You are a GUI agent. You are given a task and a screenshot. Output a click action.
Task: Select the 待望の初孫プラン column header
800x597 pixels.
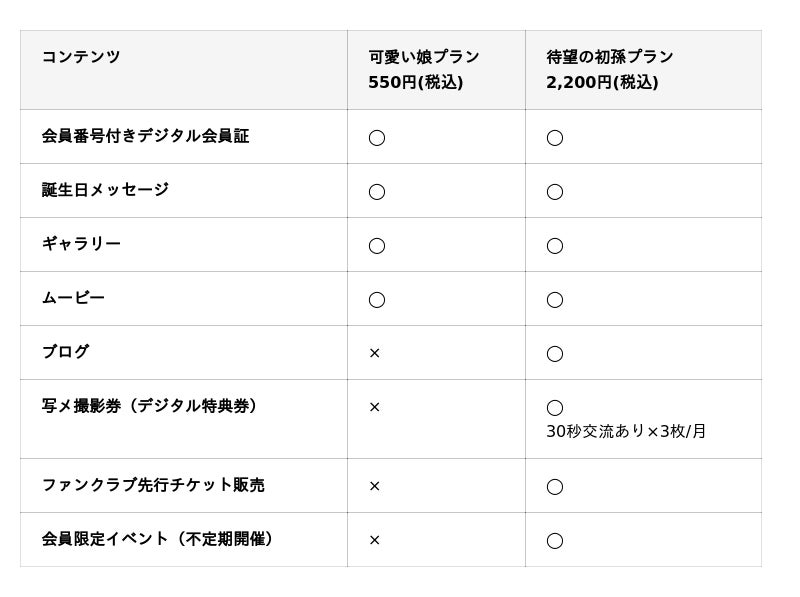coord(610,57)
